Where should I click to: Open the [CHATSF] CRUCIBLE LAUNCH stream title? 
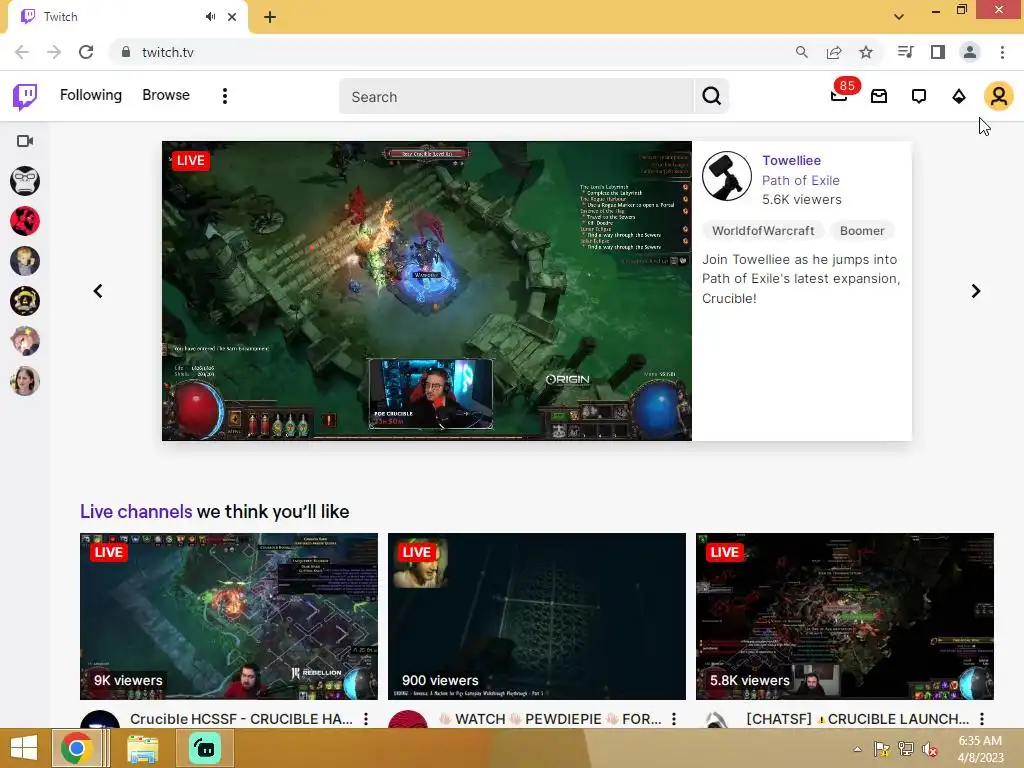857,719
